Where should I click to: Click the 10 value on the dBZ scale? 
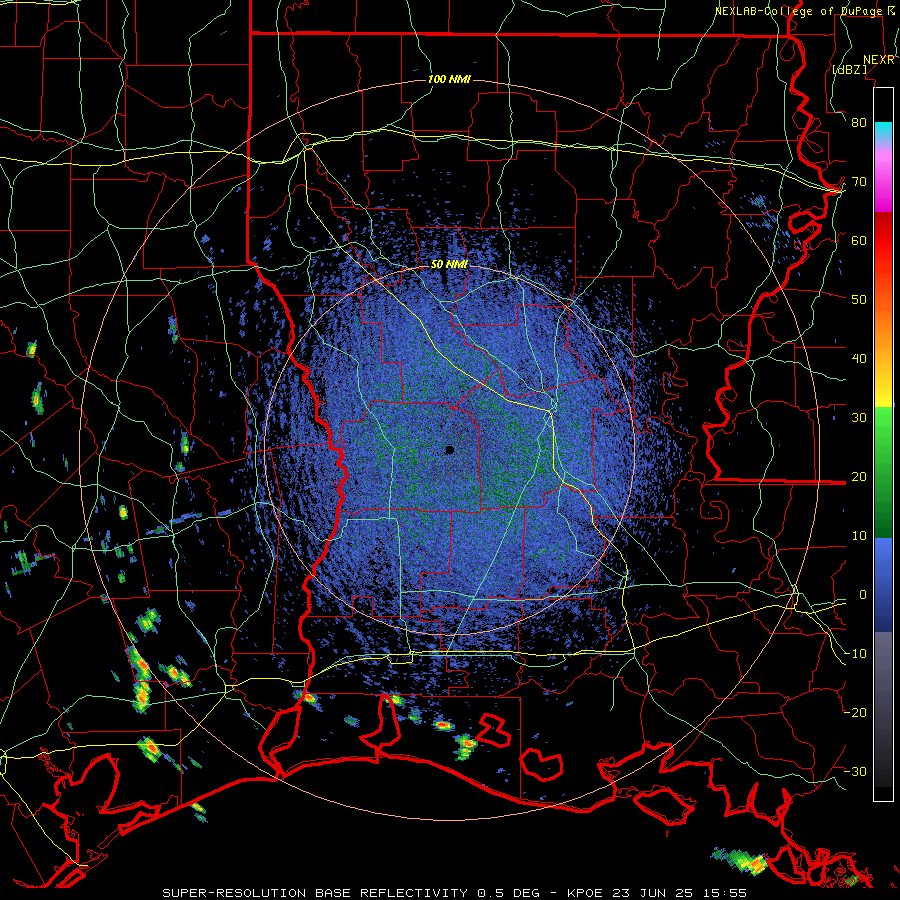click(859, 536)
